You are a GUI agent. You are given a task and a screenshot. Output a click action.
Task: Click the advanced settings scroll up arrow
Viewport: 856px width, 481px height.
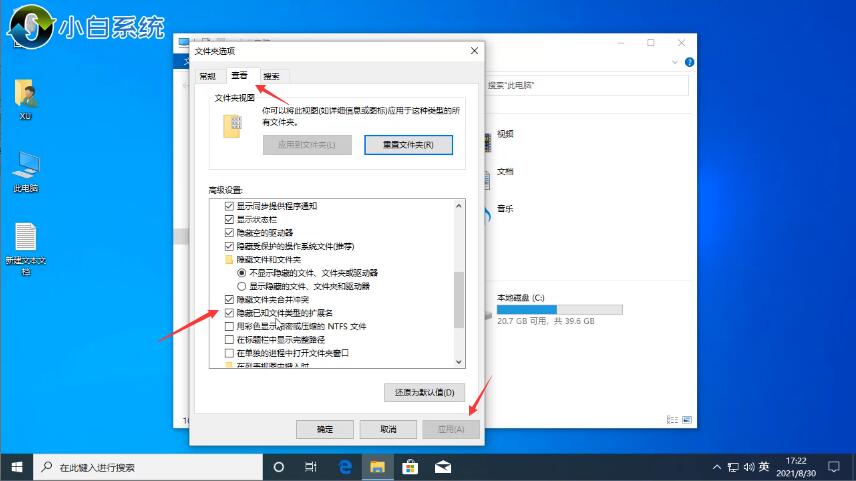click(x=459, y=206)
